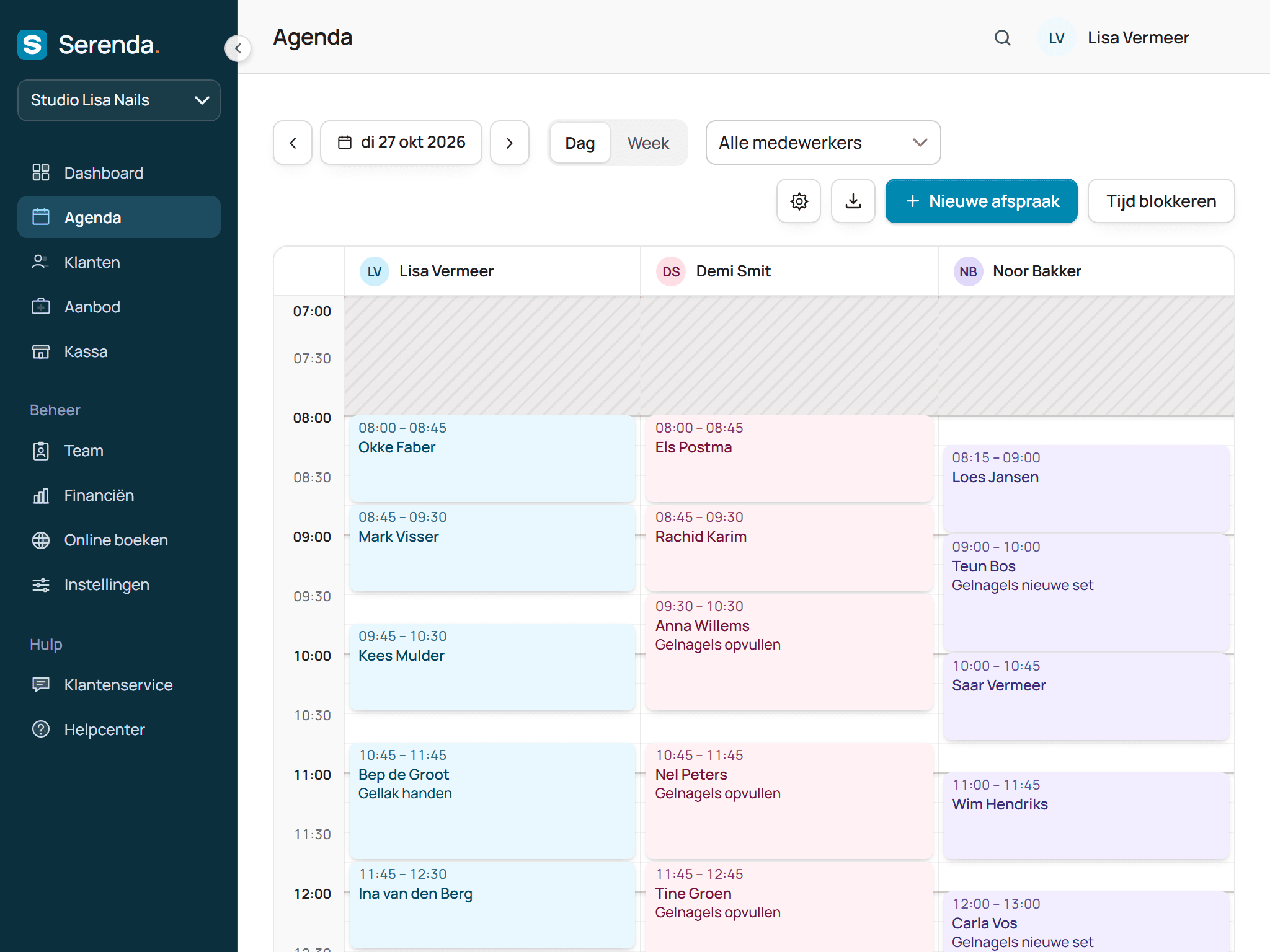Click the Tijd blokkeren button
The height and width of the screenshot is (952, 1270).
point(1161,201)
